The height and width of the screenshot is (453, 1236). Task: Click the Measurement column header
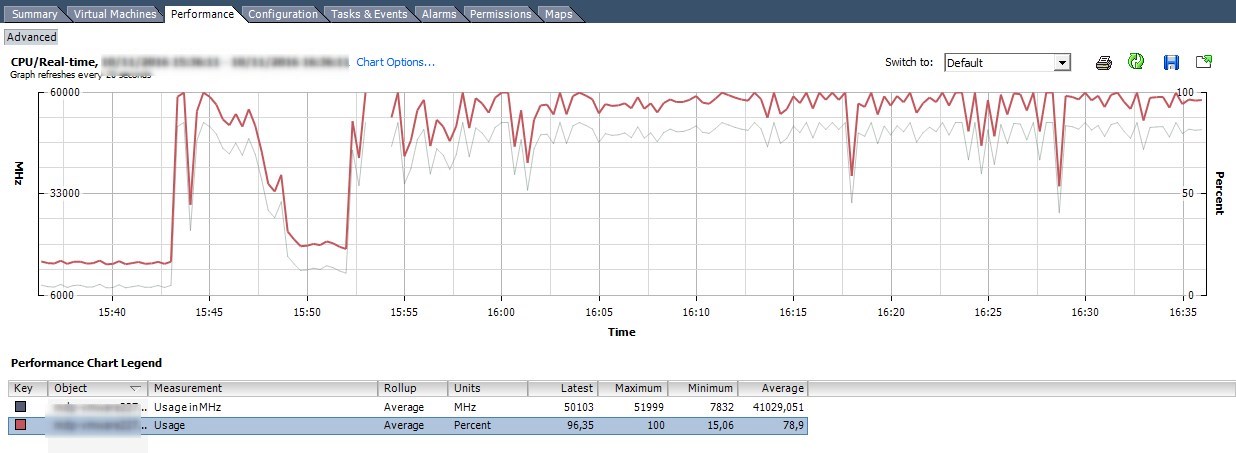coord(263,388)
